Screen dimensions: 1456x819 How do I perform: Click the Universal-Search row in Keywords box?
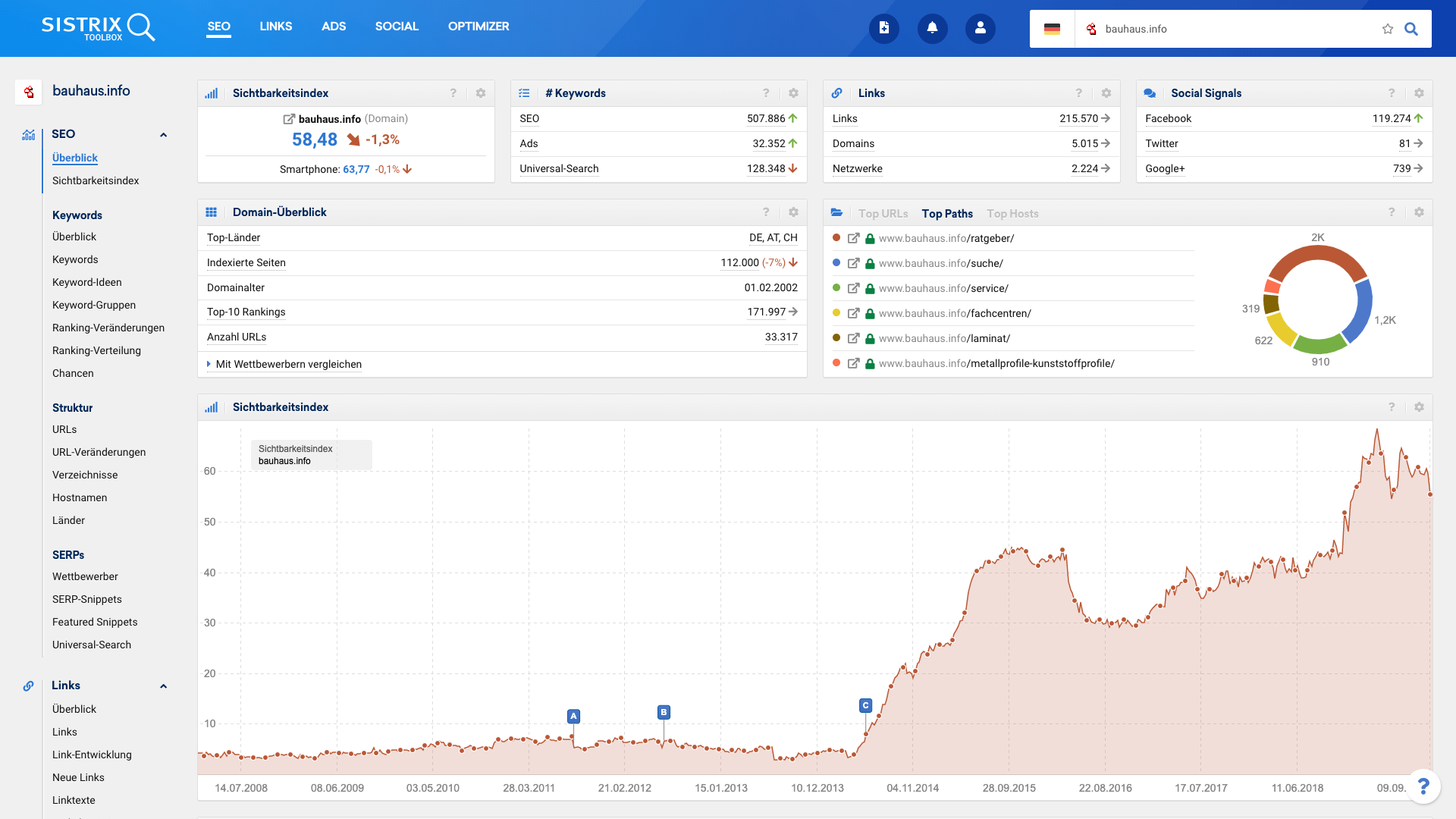click(658, 168)
